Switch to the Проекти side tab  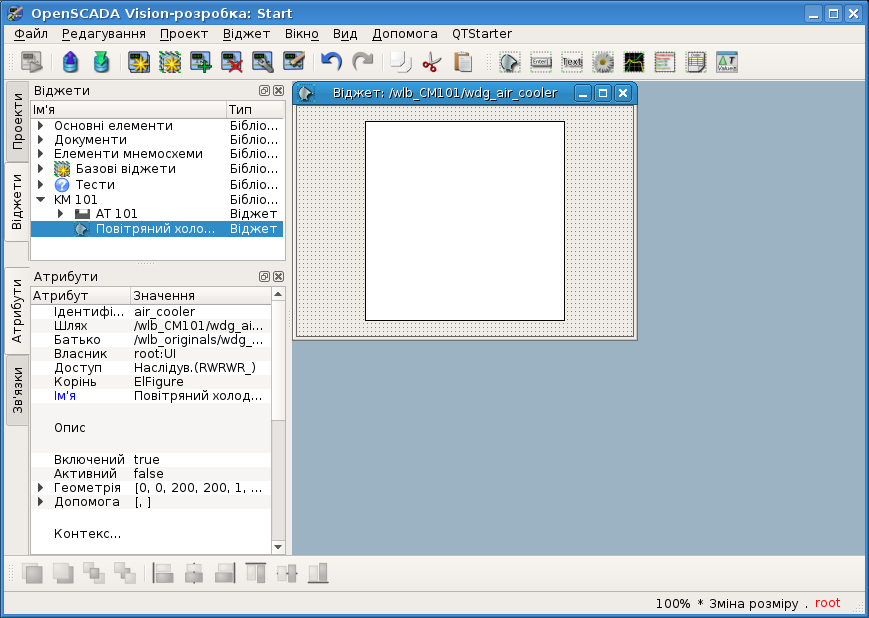coord(17,121)
